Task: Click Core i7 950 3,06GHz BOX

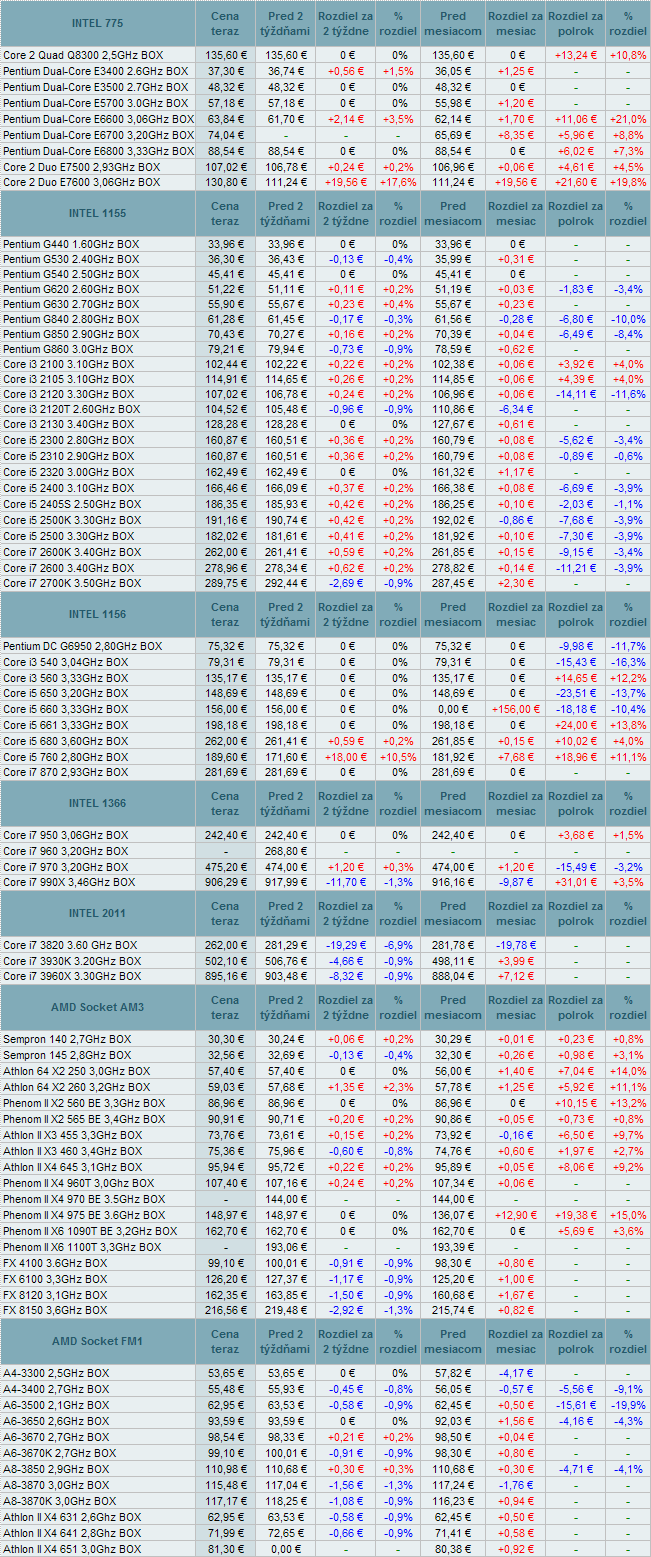Action: coord(66,835)
